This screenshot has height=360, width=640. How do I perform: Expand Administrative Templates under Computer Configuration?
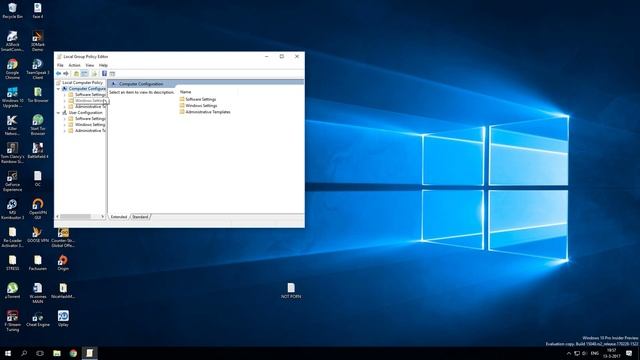(64, 107)
